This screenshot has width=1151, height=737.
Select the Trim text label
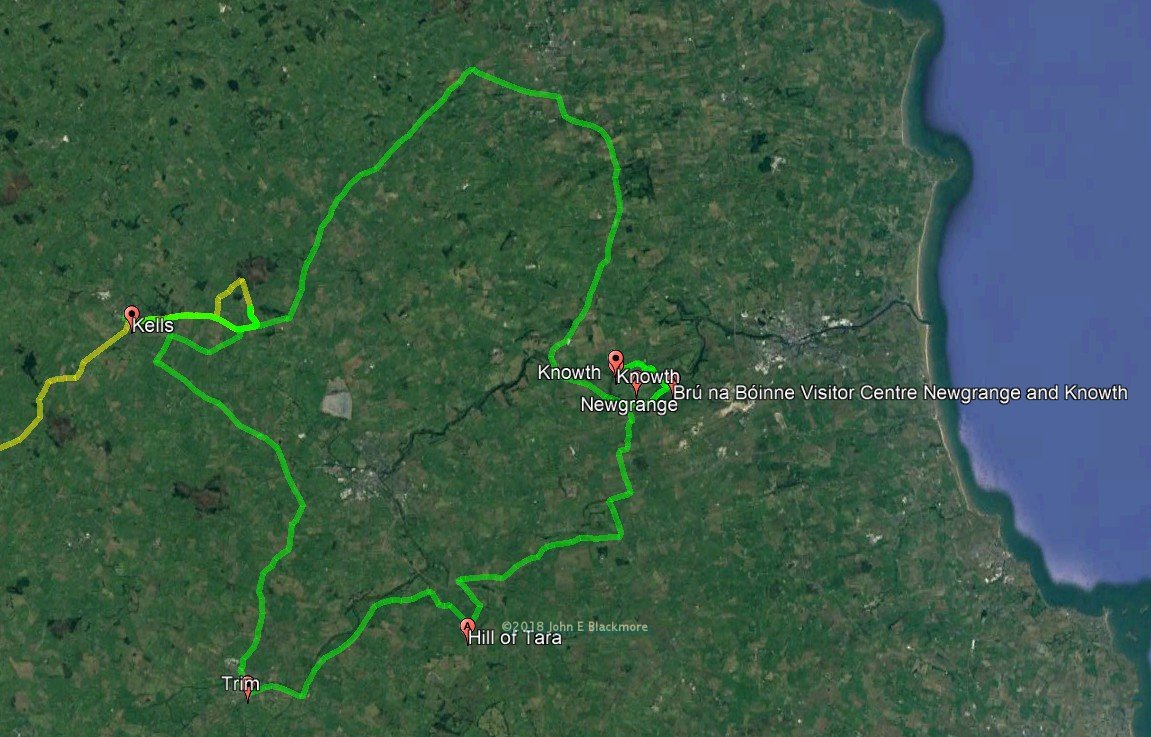(241, 684)
